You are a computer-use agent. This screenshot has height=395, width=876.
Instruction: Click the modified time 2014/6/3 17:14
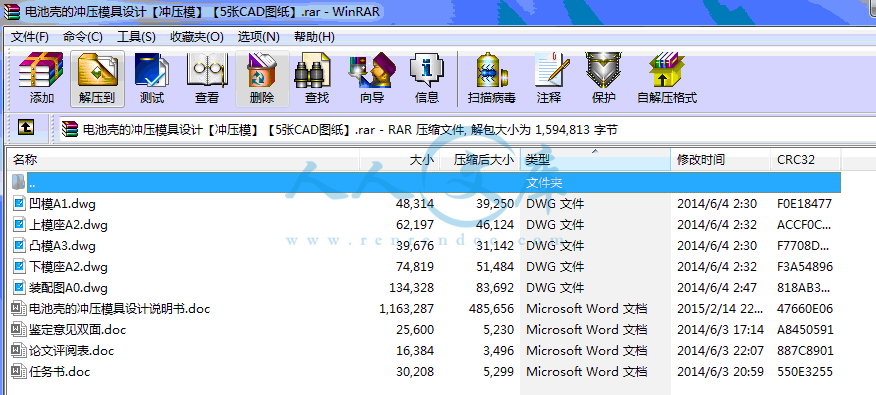[x=720, y=330]
